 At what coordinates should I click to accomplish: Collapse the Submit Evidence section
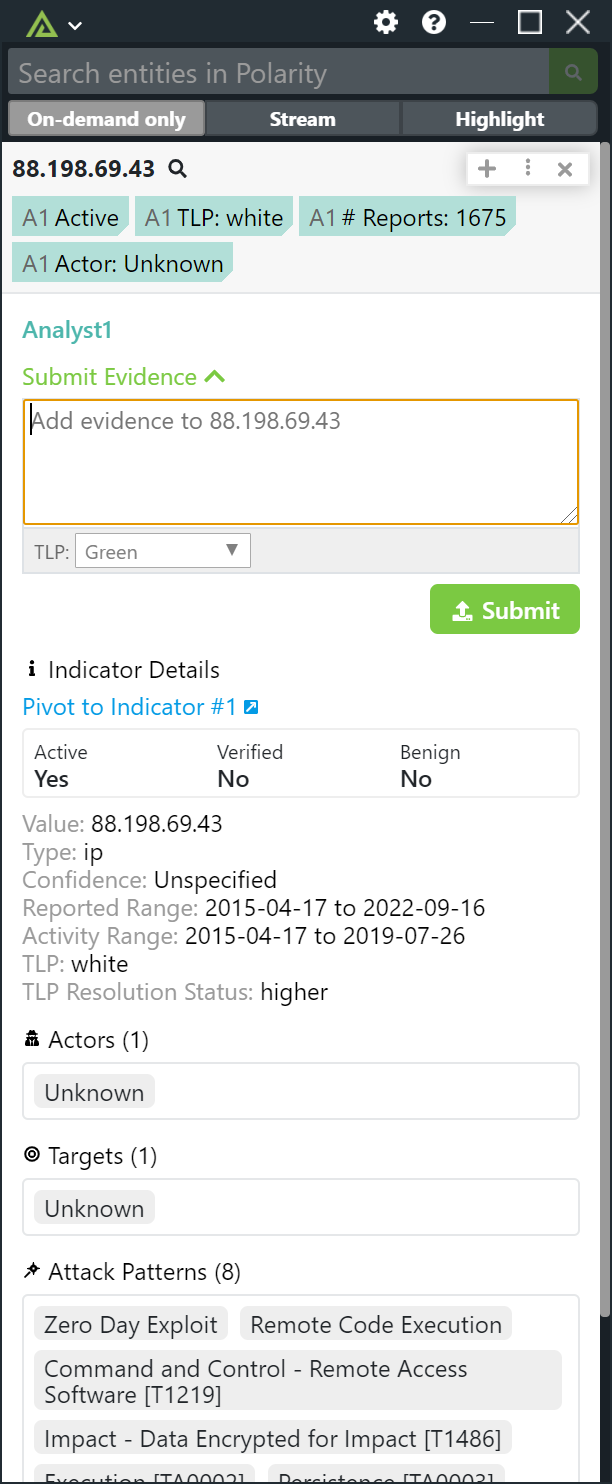tap(124, 377)
